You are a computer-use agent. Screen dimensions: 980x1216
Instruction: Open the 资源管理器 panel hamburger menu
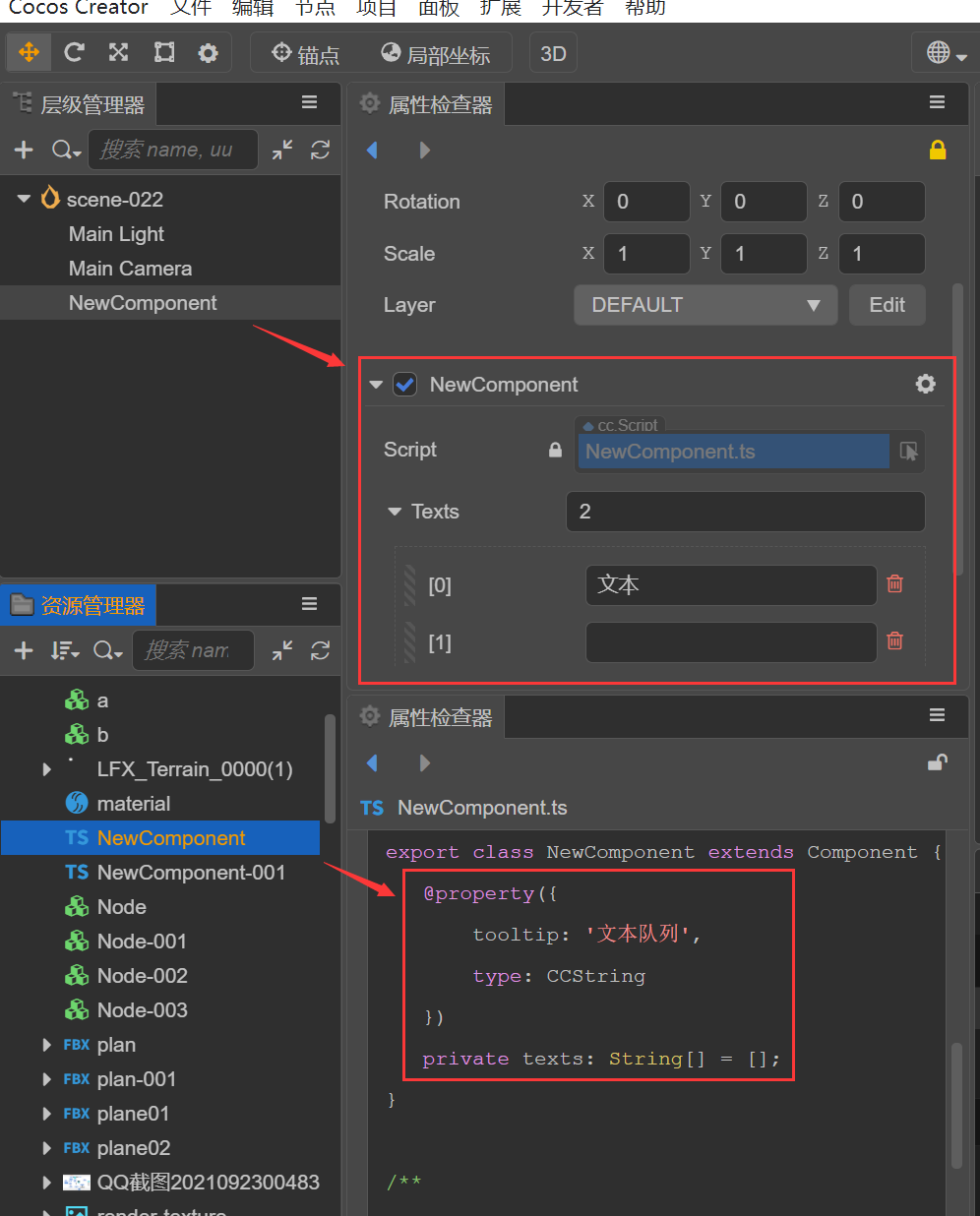pos(309,603)
